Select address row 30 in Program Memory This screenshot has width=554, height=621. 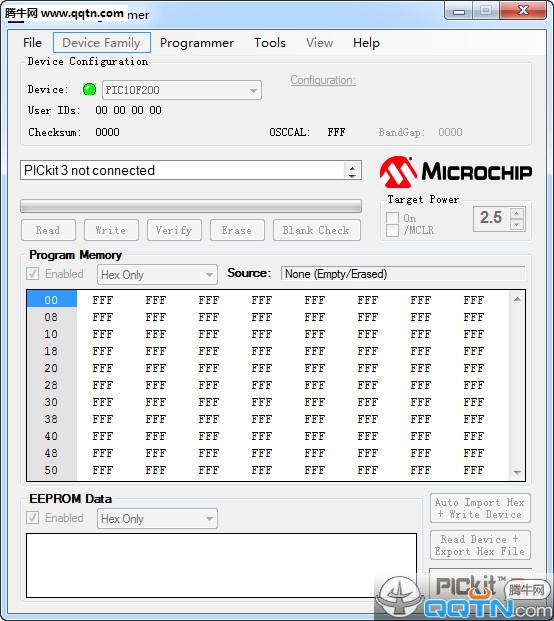pos(51,402)
